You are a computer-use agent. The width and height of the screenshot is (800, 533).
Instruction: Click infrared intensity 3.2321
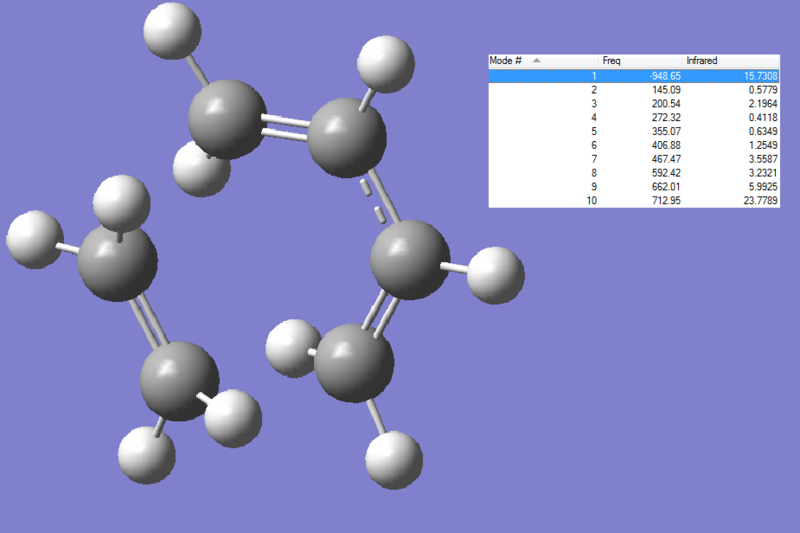[x=763, y=173]
